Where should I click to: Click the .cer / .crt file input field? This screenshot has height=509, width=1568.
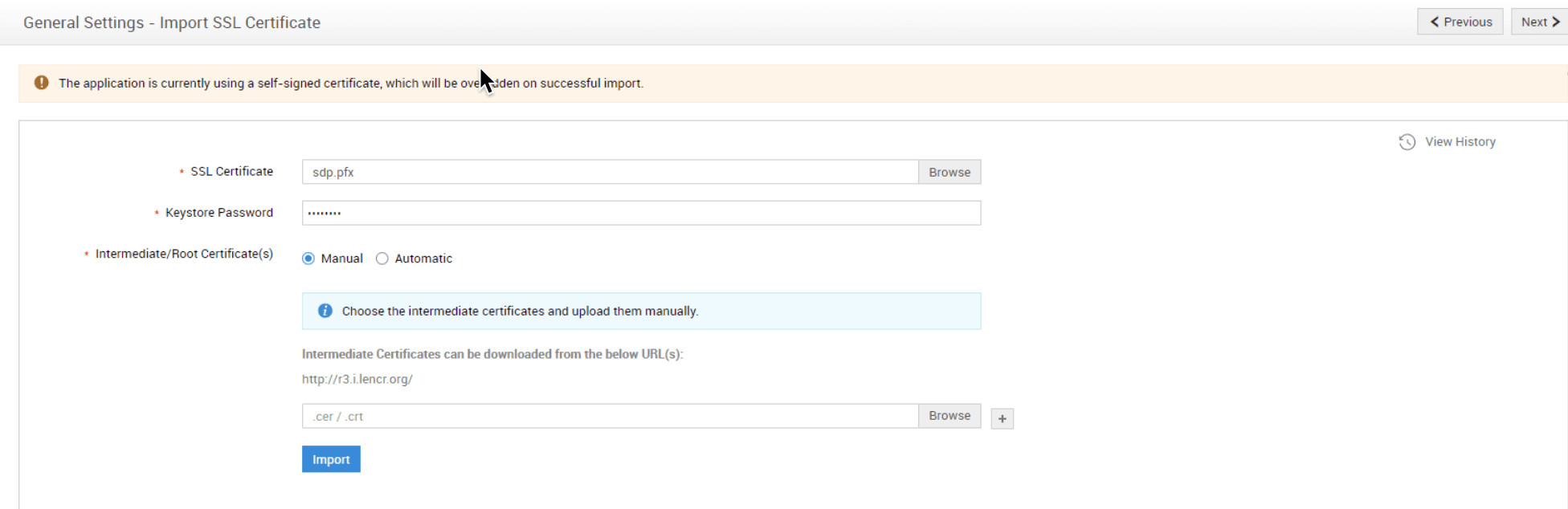tap(610, 416)
